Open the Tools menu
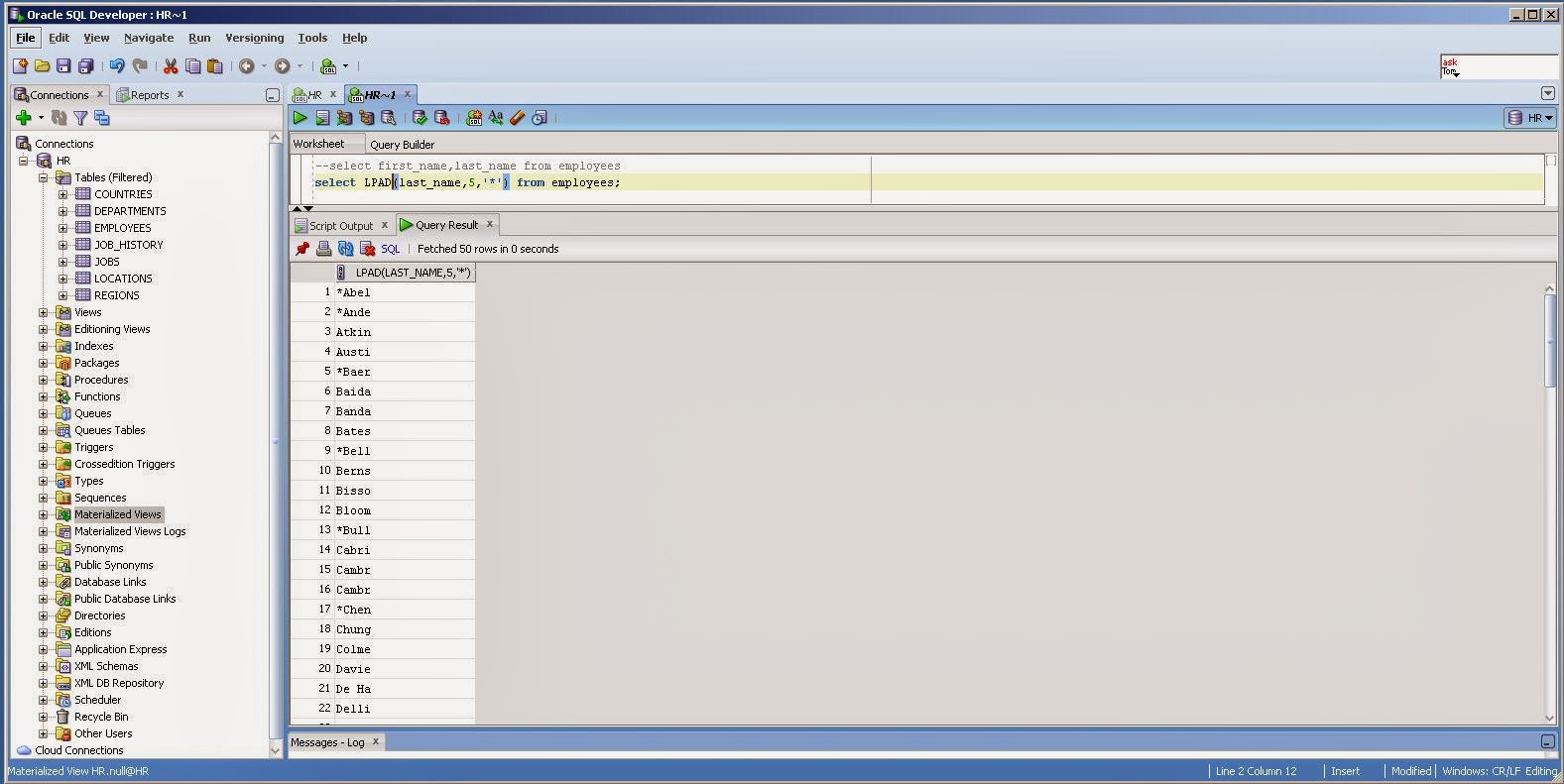Image resolution: width=1564 pixels, height=784 pixels. point(312,38)
